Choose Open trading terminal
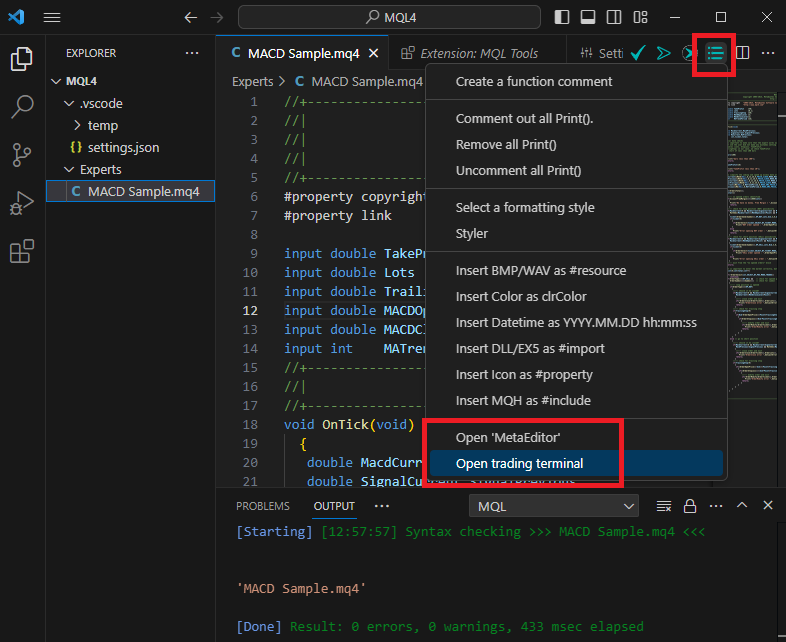This screenshot has height=642, width=786. tap(576, 464)
